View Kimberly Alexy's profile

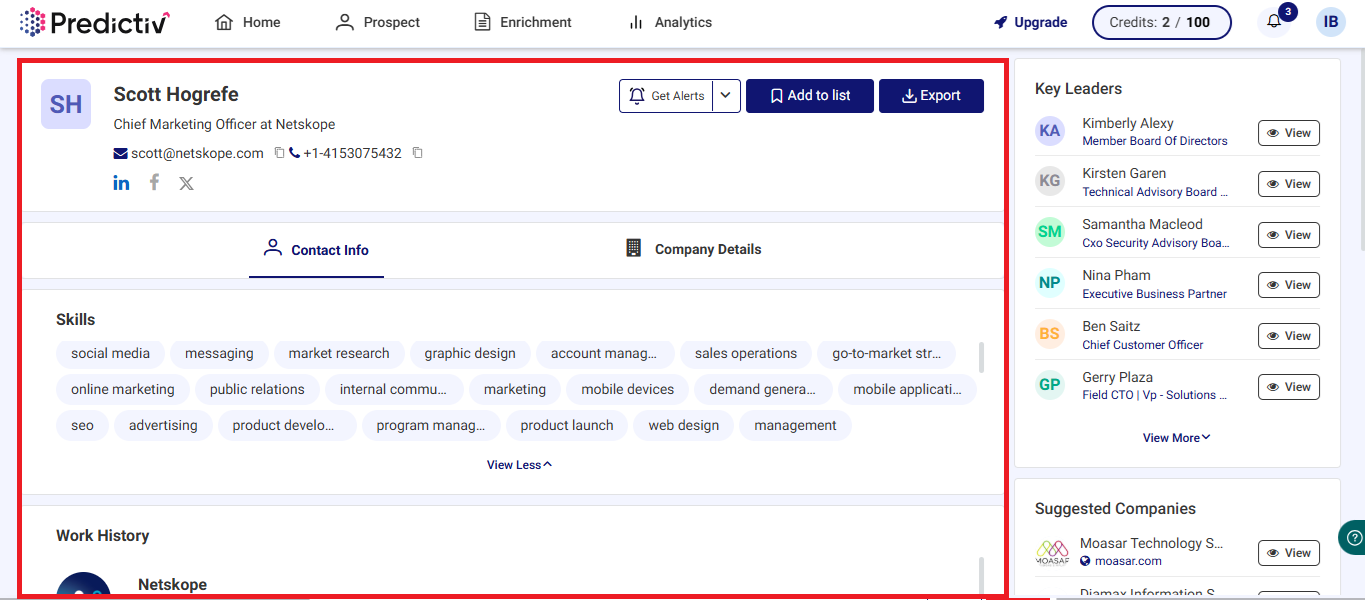point(1289,133)
